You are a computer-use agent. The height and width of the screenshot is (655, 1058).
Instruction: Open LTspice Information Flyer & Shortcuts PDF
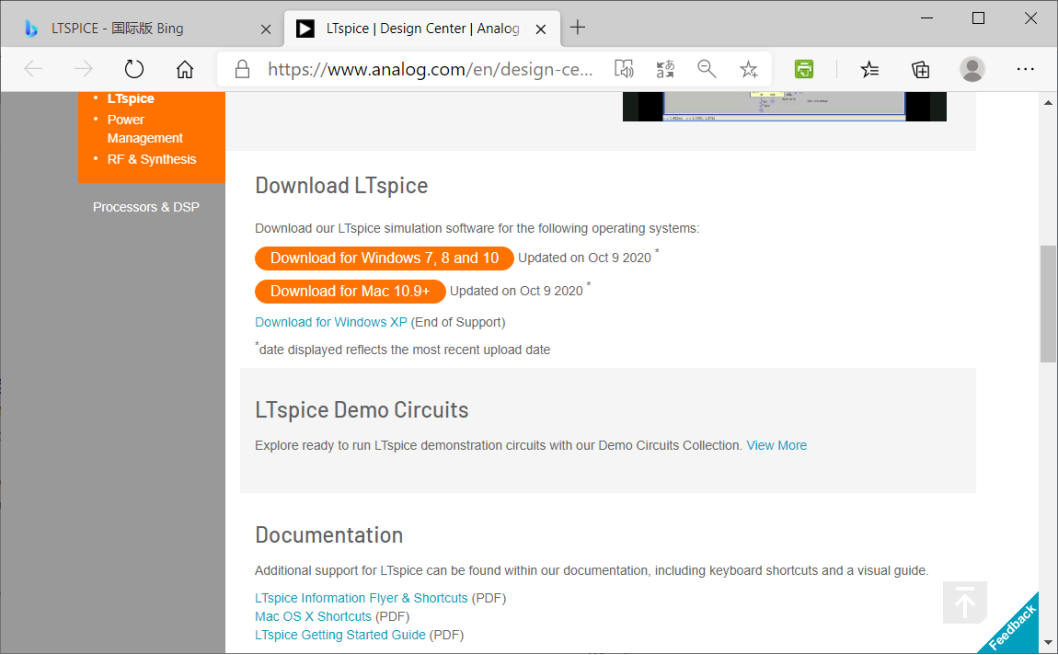click(361, 598)
